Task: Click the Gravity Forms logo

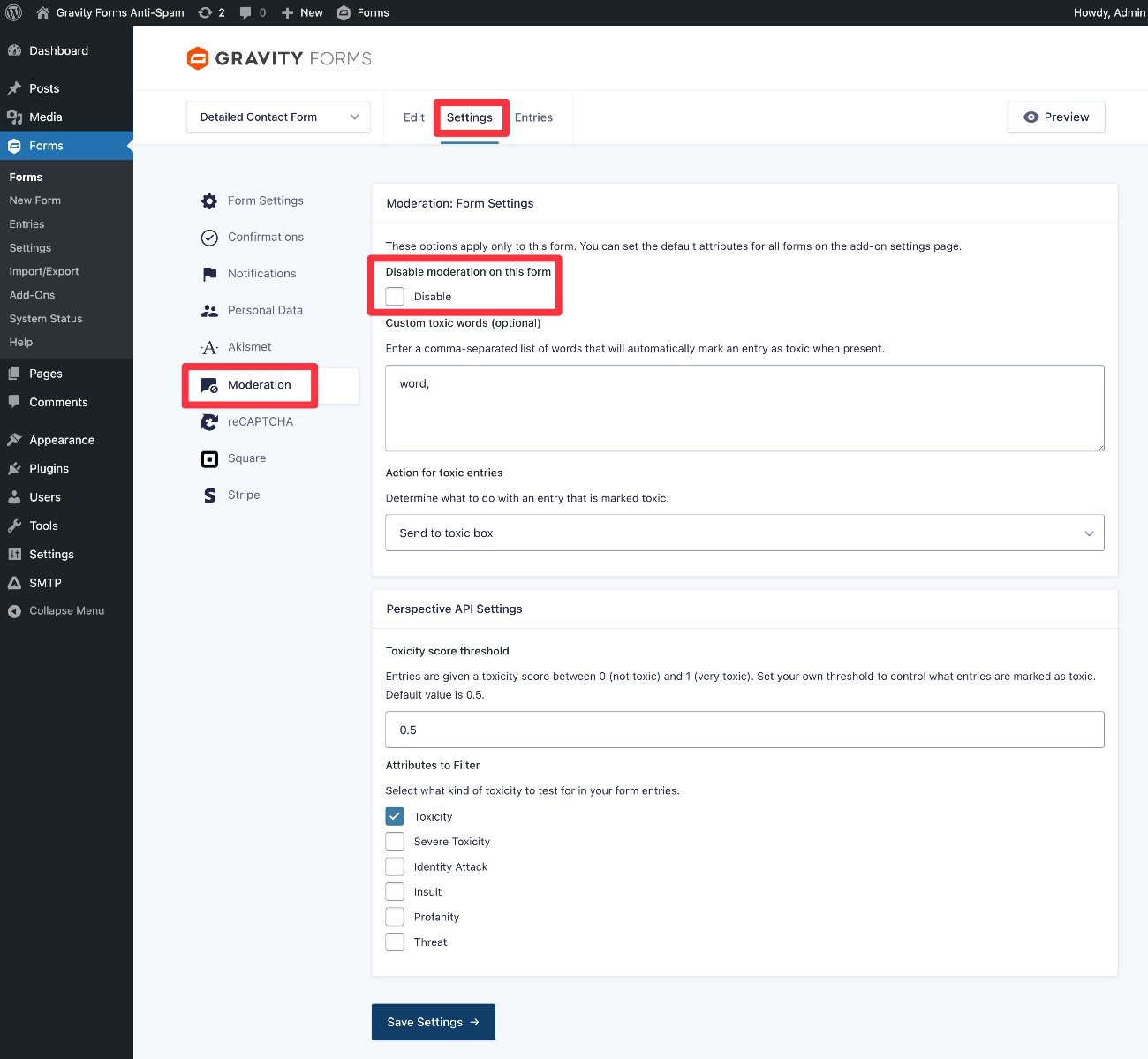Action: [277, 57]
